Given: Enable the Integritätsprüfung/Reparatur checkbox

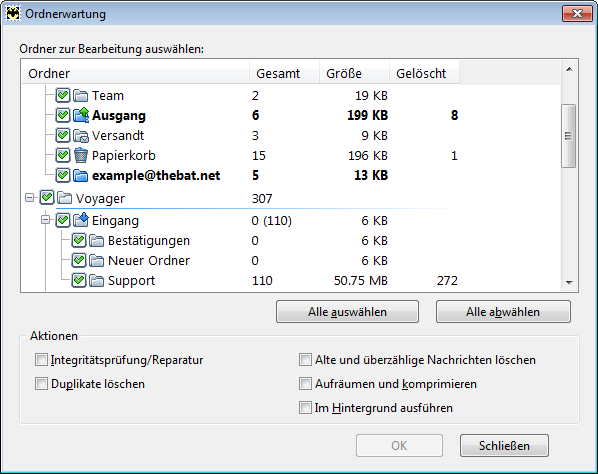Looking at the screenshot, I should [41, 359].
